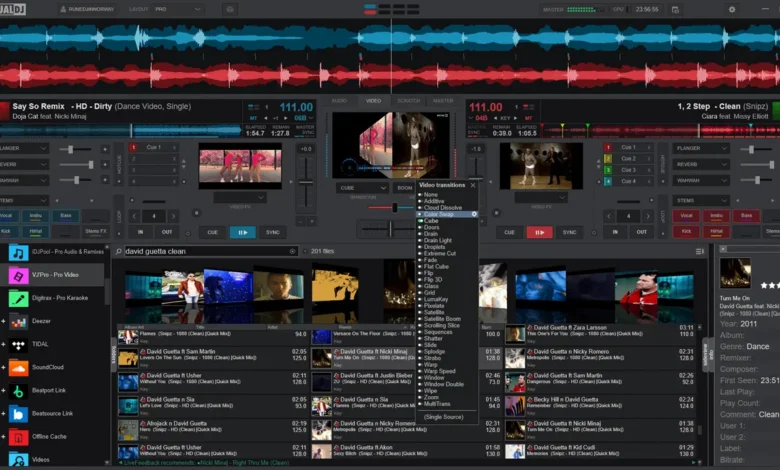The width and height of the screenshot is (780, 470).
Task: Click the Stems FX button on left deck
Action: click(x=96, y=232)
